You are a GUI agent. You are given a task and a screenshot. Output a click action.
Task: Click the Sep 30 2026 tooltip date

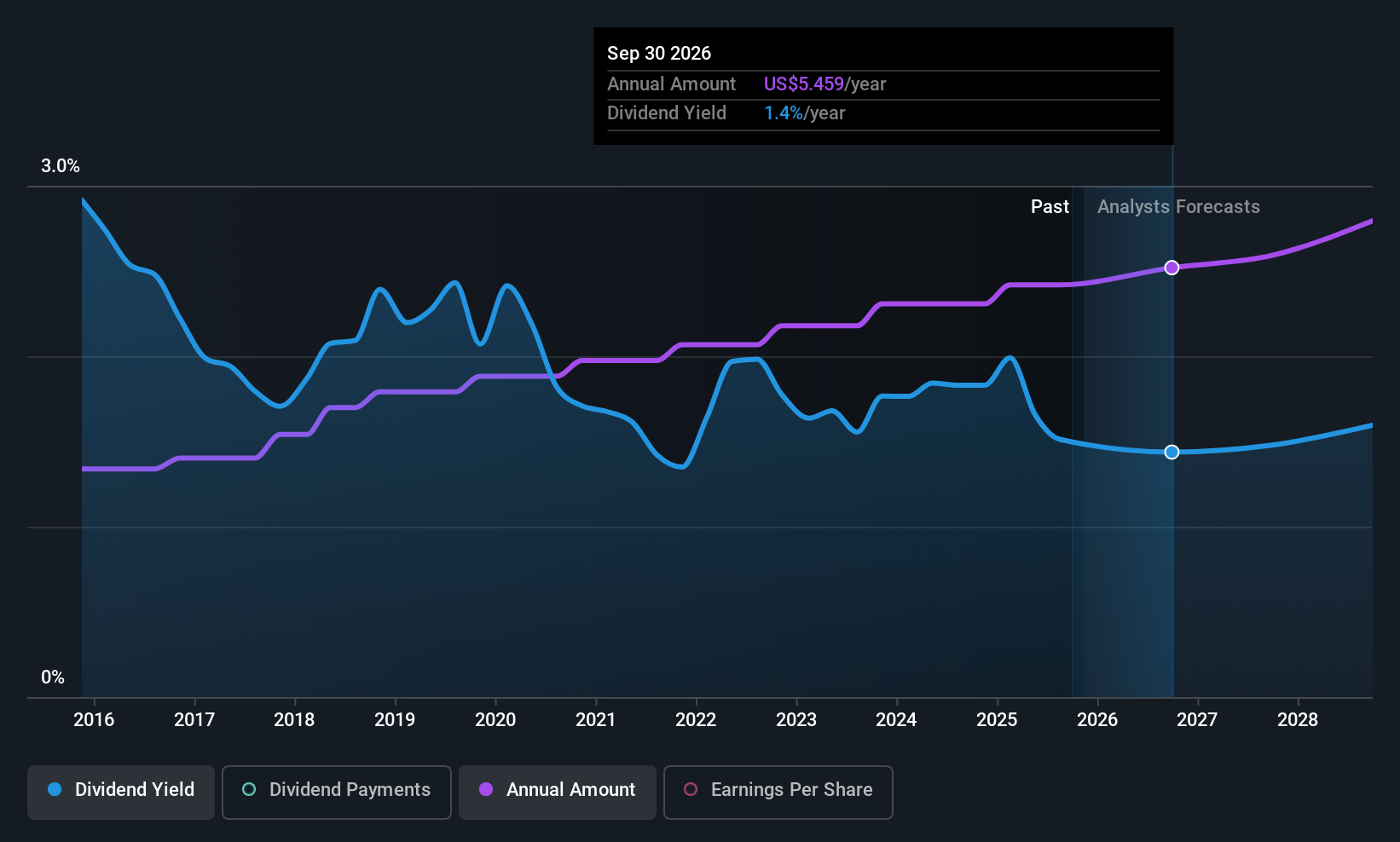pyautogui.click(x=659, y=54)
